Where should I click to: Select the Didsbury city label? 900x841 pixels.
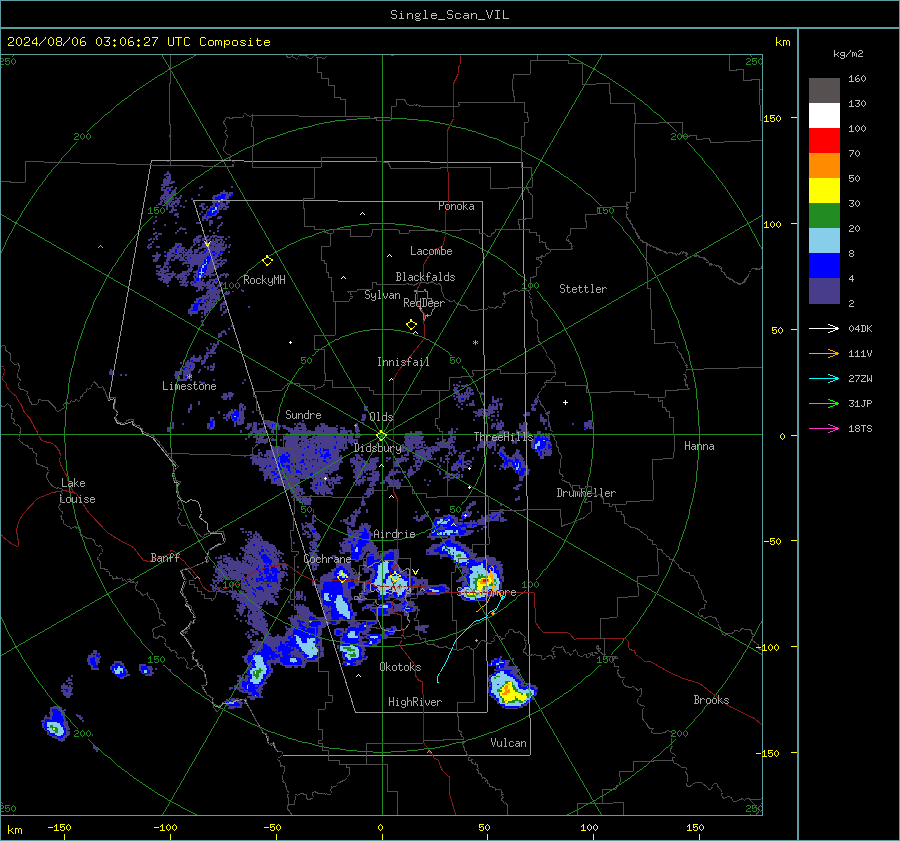click(x=378, y=448)
